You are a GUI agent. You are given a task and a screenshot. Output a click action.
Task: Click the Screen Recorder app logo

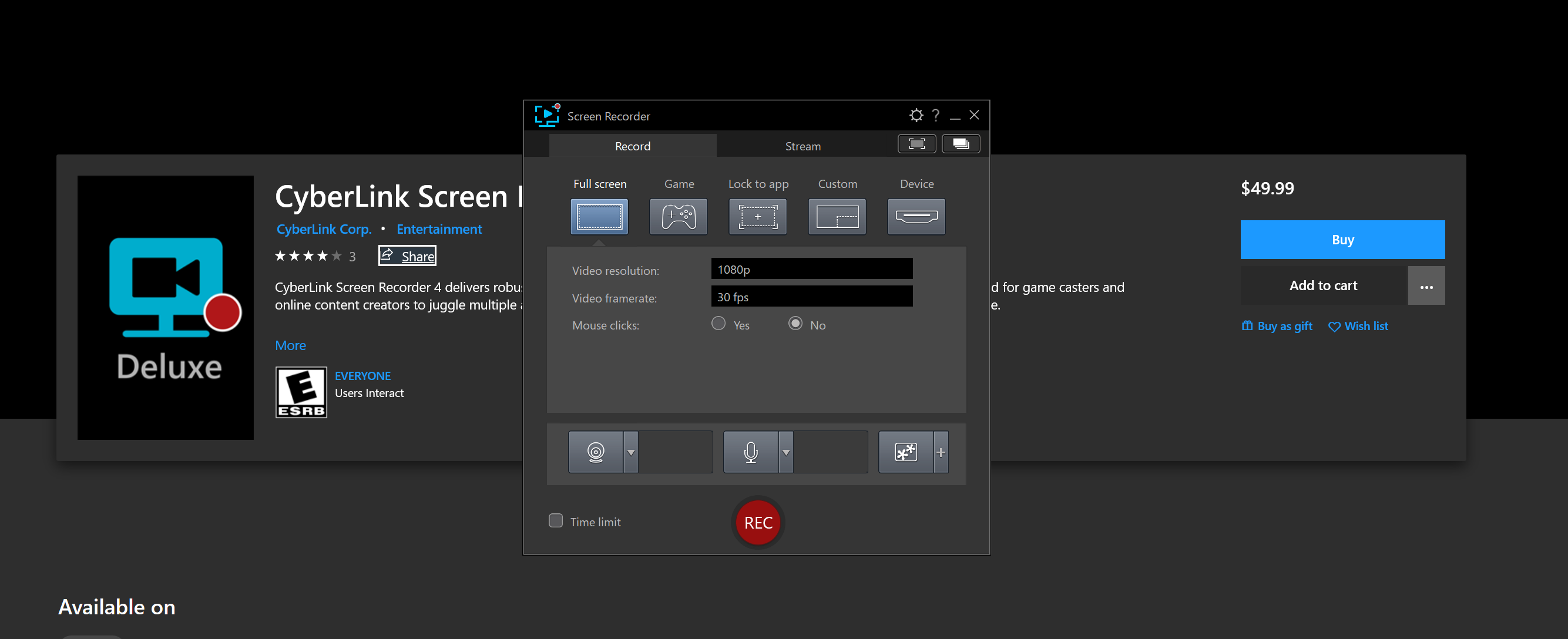click(546, 115)
